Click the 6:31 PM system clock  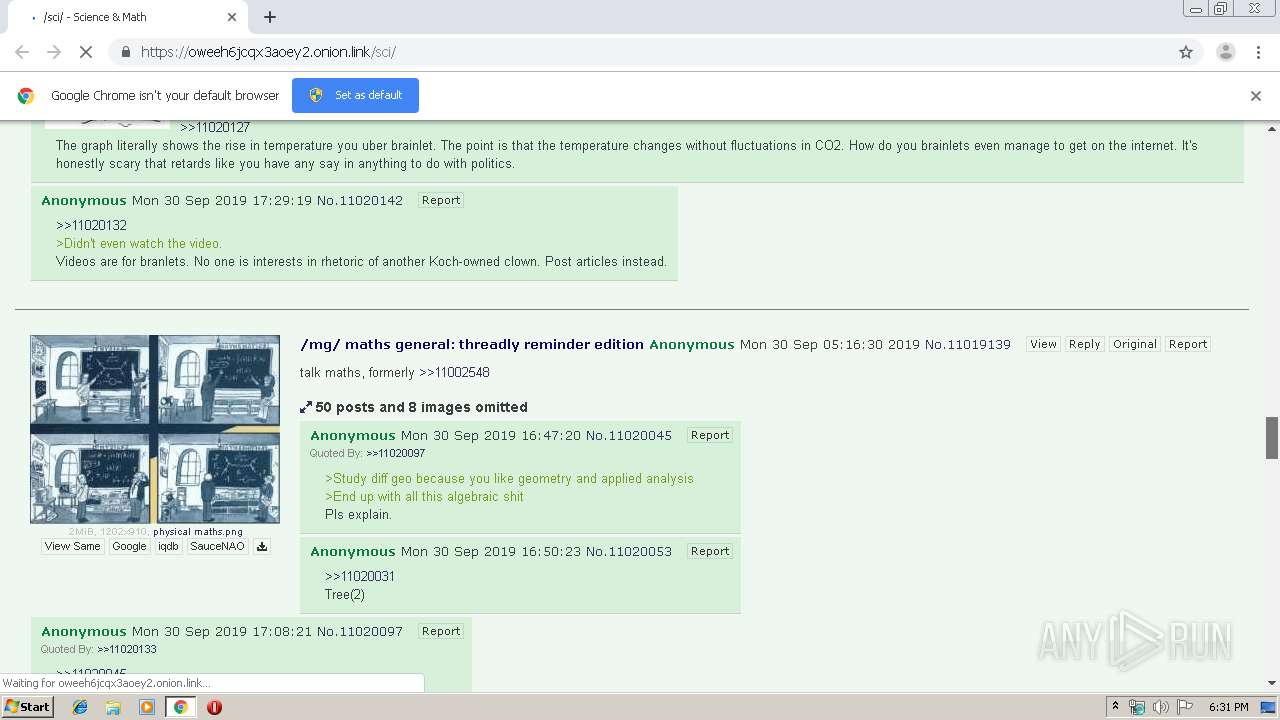click(1229, 707)
